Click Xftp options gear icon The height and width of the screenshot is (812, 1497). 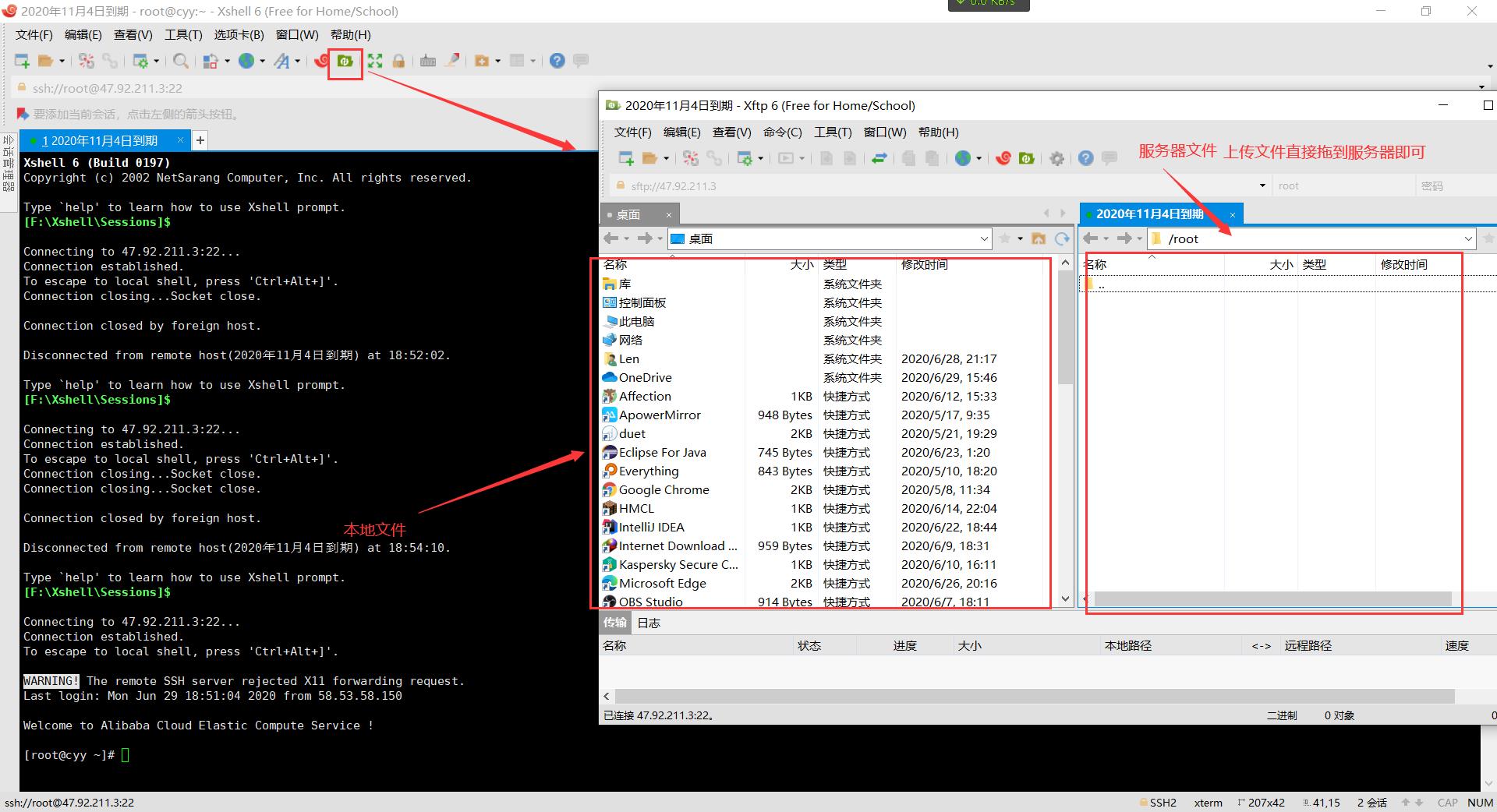1056,158
